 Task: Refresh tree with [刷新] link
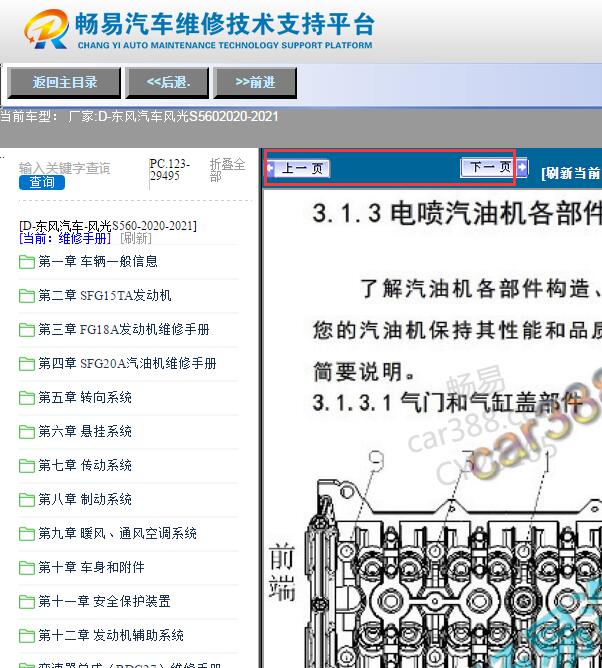136,238
